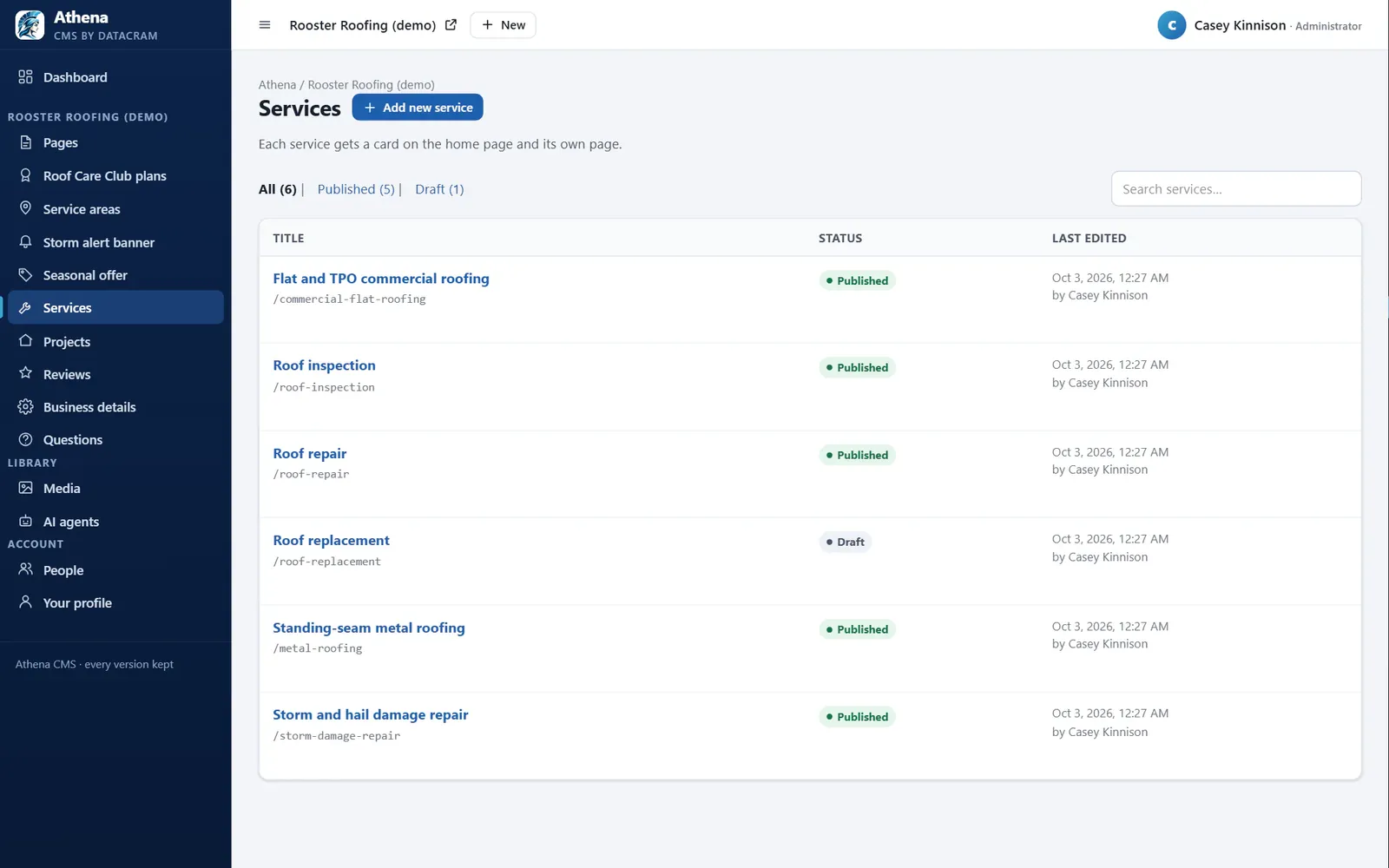Click the LAST EDITED column header
The width and height of the screenshot is (1389, 868).
[x=1089, y=238]
